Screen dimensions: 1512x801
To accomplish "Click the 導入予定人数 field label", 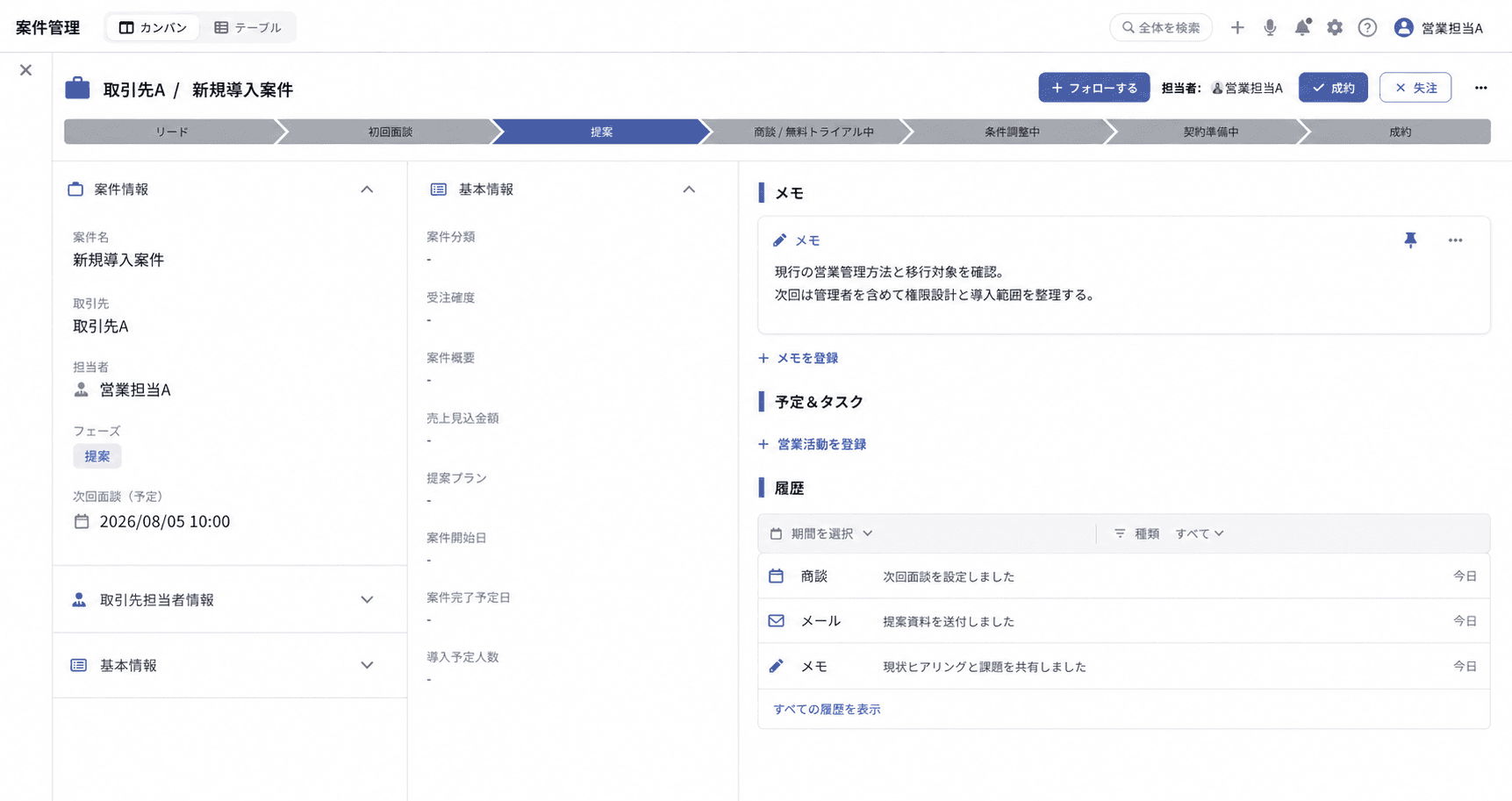I will 462,657.
